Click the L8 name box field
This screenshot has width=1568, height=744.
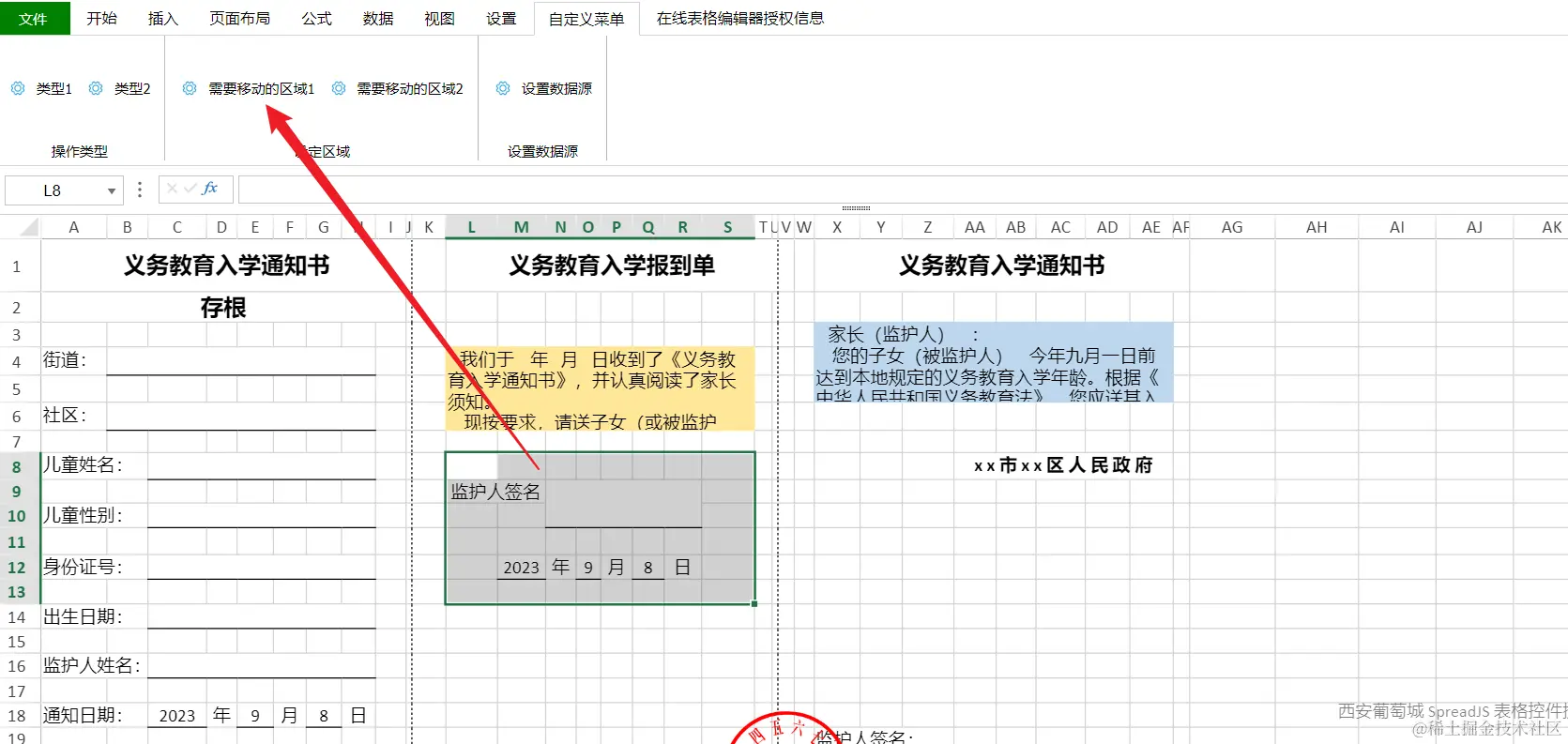point(53,190)
